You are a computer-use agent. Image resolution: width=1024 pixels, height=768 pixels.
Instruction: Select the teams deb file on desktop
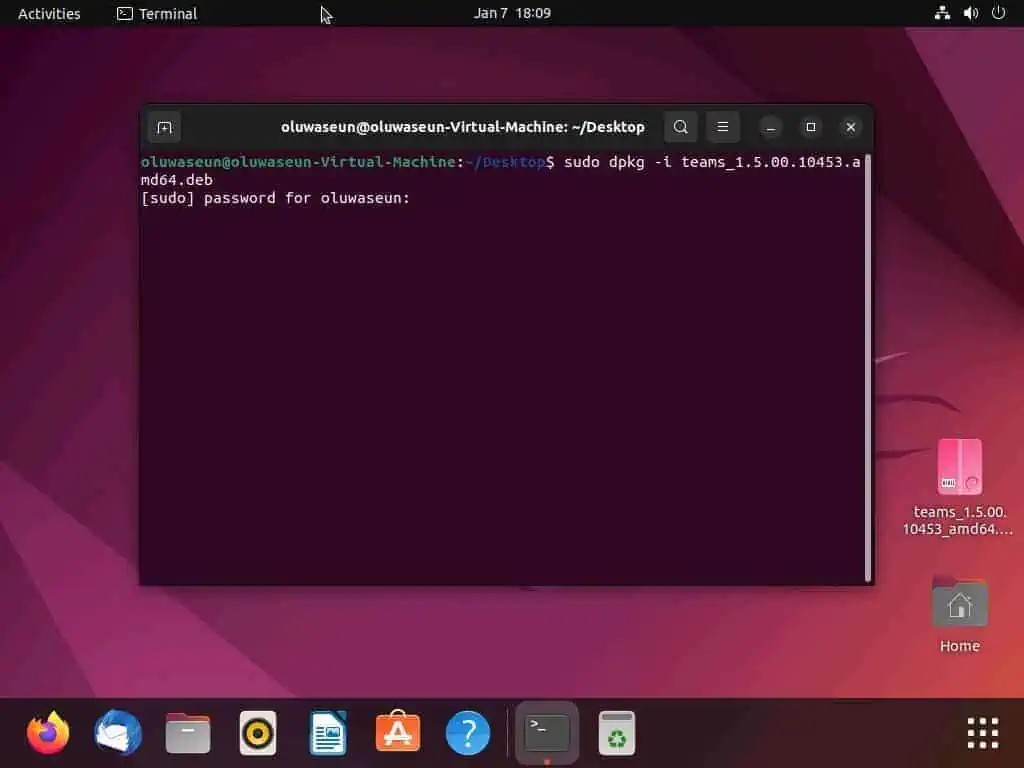click(958, 468)
